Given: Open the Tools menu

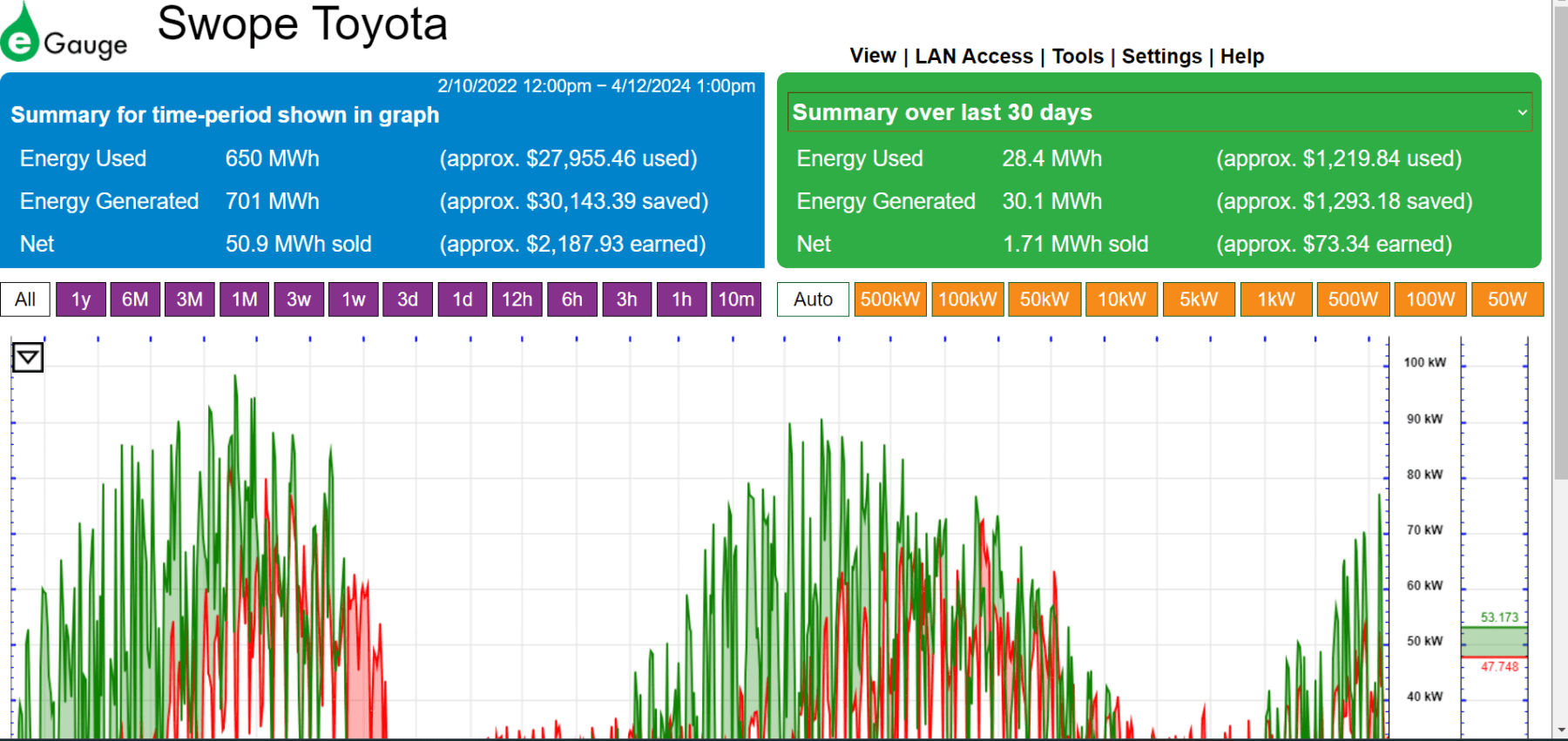Looking at the screenshot, I should pyautogui.click(x=1077, y=57).
